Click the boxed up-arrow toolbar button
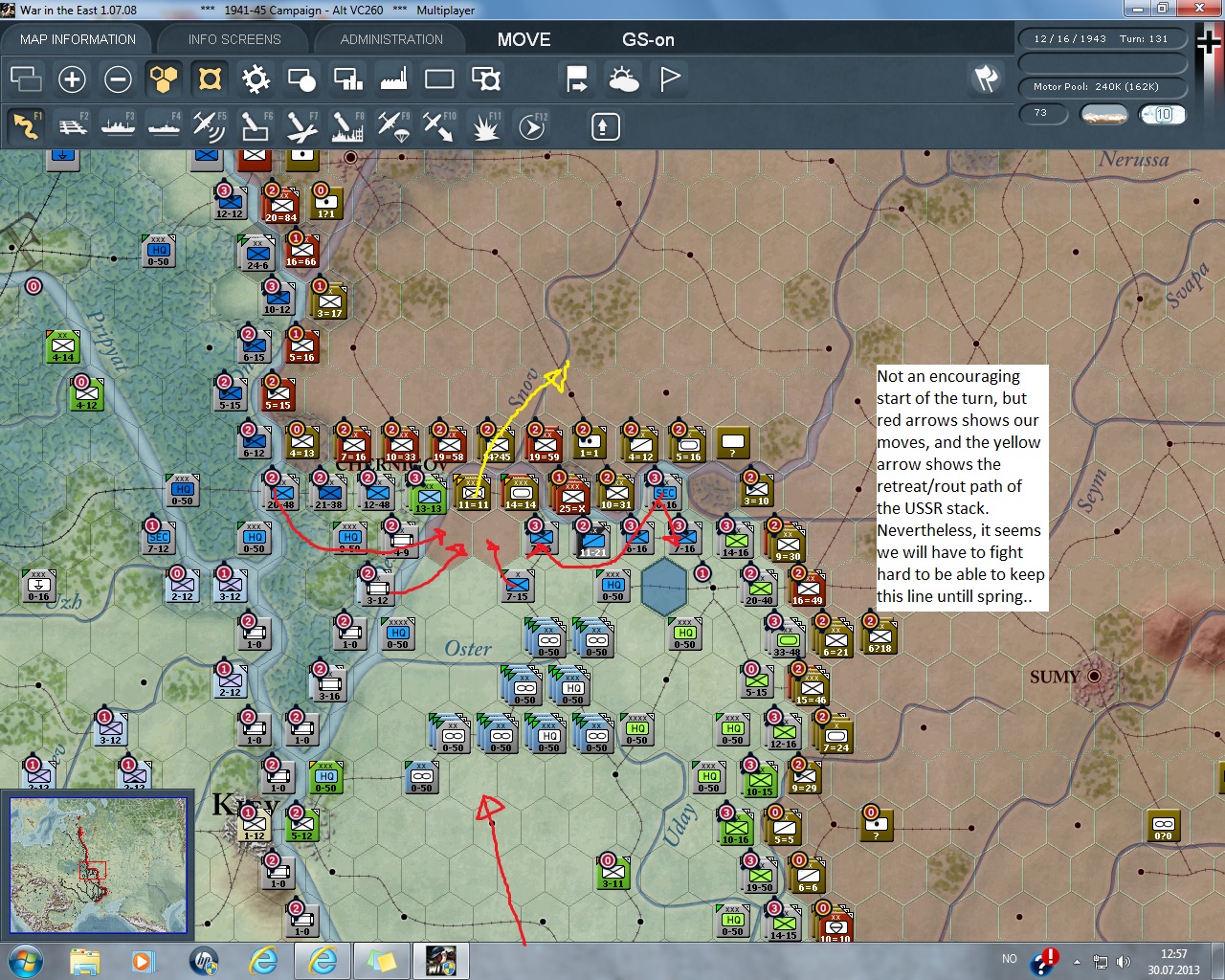This screenshot has height=980, width=1225. point(605,126)
